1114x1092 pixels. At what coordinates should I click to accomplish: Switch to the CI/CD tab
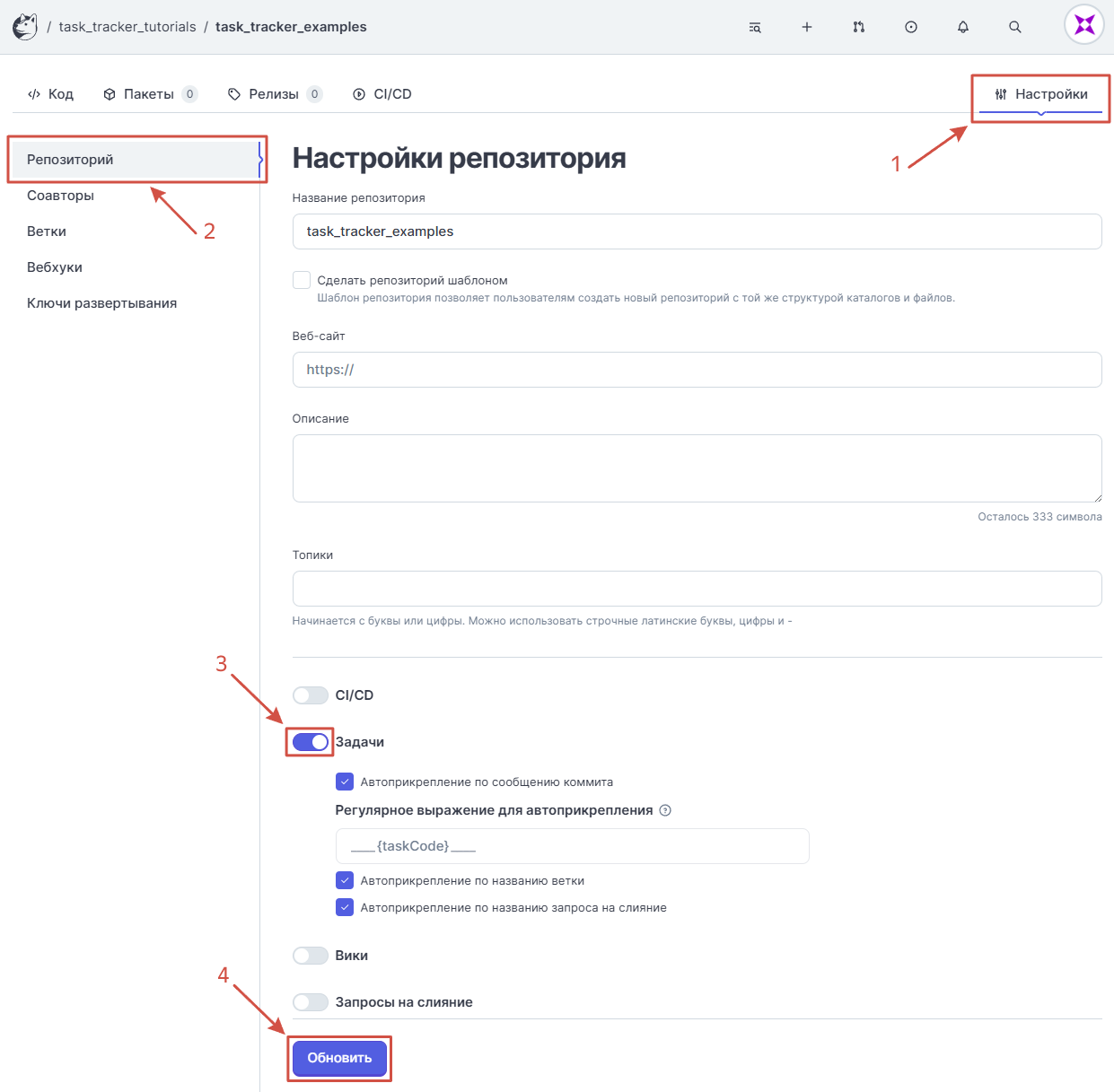[x=382, y=94]
